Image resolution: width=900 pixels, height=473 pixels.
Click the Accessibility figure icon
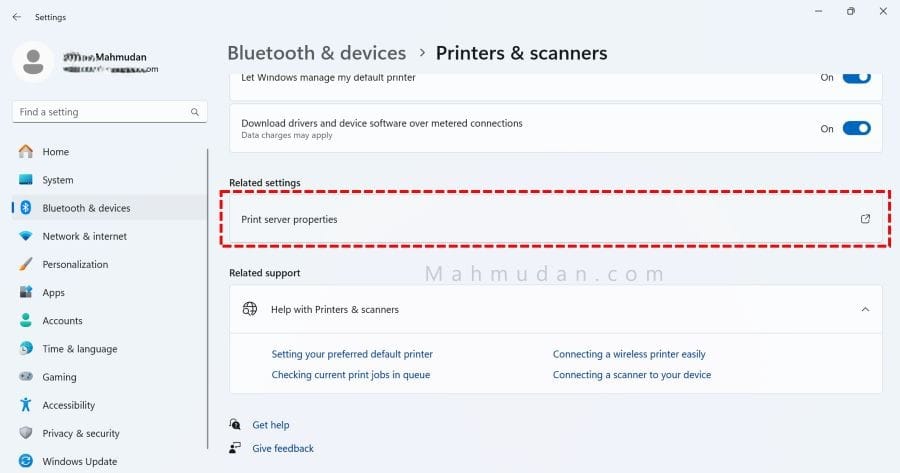point(25,405)
